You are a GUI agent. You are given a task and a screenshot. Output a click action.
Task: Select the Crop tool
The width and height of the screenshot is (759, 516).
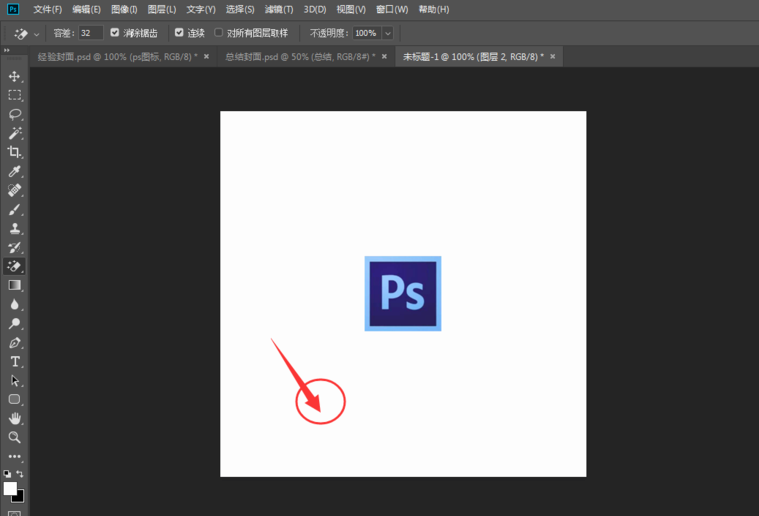click(x=15, y=152)
